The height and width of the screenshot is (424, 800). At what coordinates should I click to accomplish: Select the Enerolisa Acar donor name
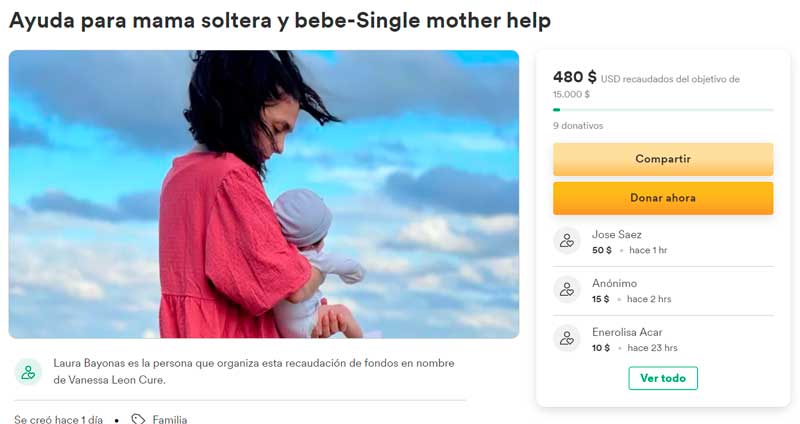click(627, 332)
